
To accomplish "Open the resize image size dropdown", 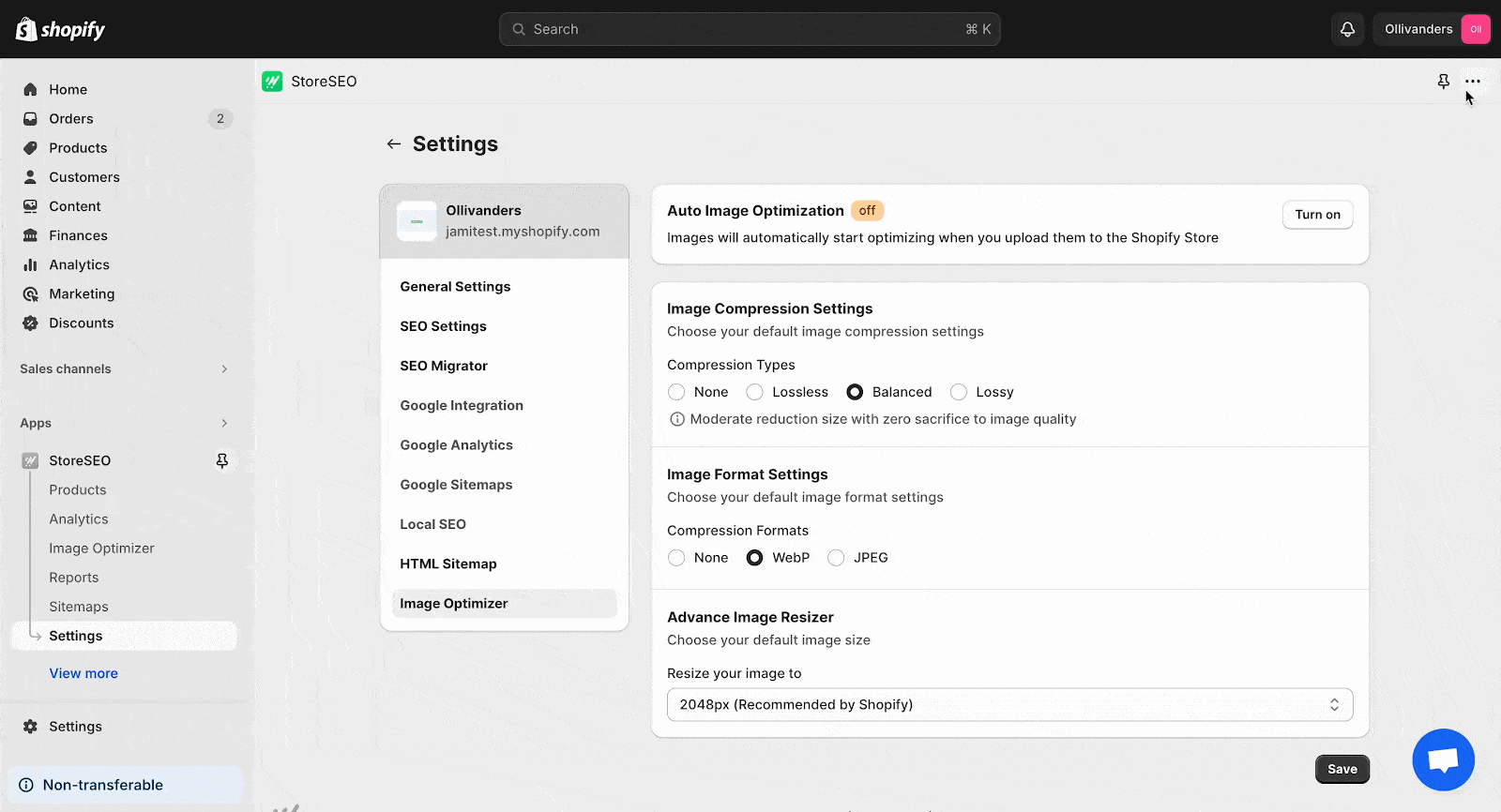I will [1009, 705].
